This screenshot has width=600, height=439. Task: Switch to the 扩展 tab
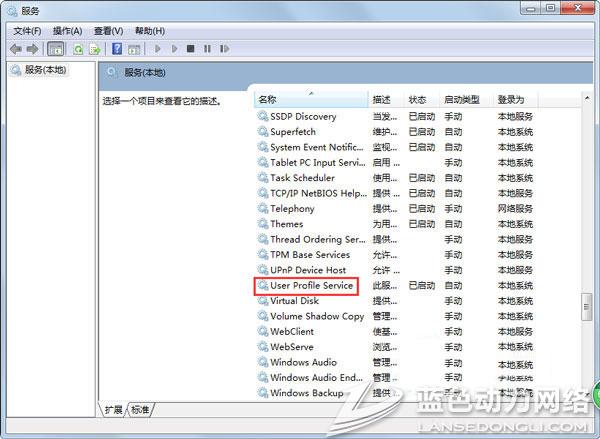coord(114,410)
